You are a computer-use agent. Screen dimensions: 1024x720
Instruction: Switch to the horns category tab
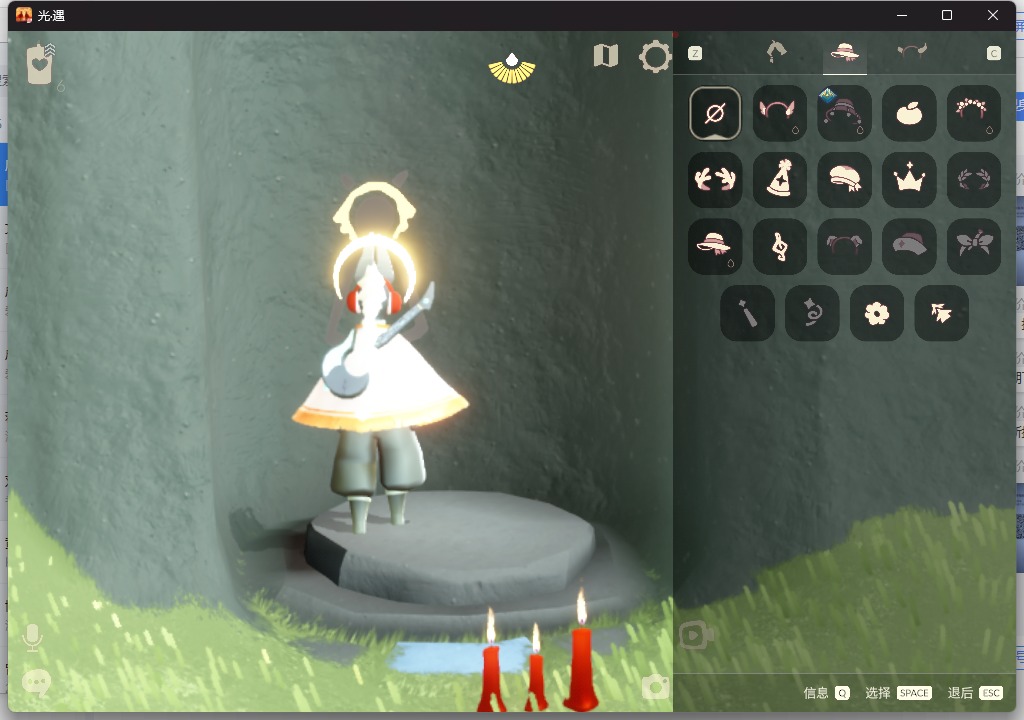coord(912,51)
